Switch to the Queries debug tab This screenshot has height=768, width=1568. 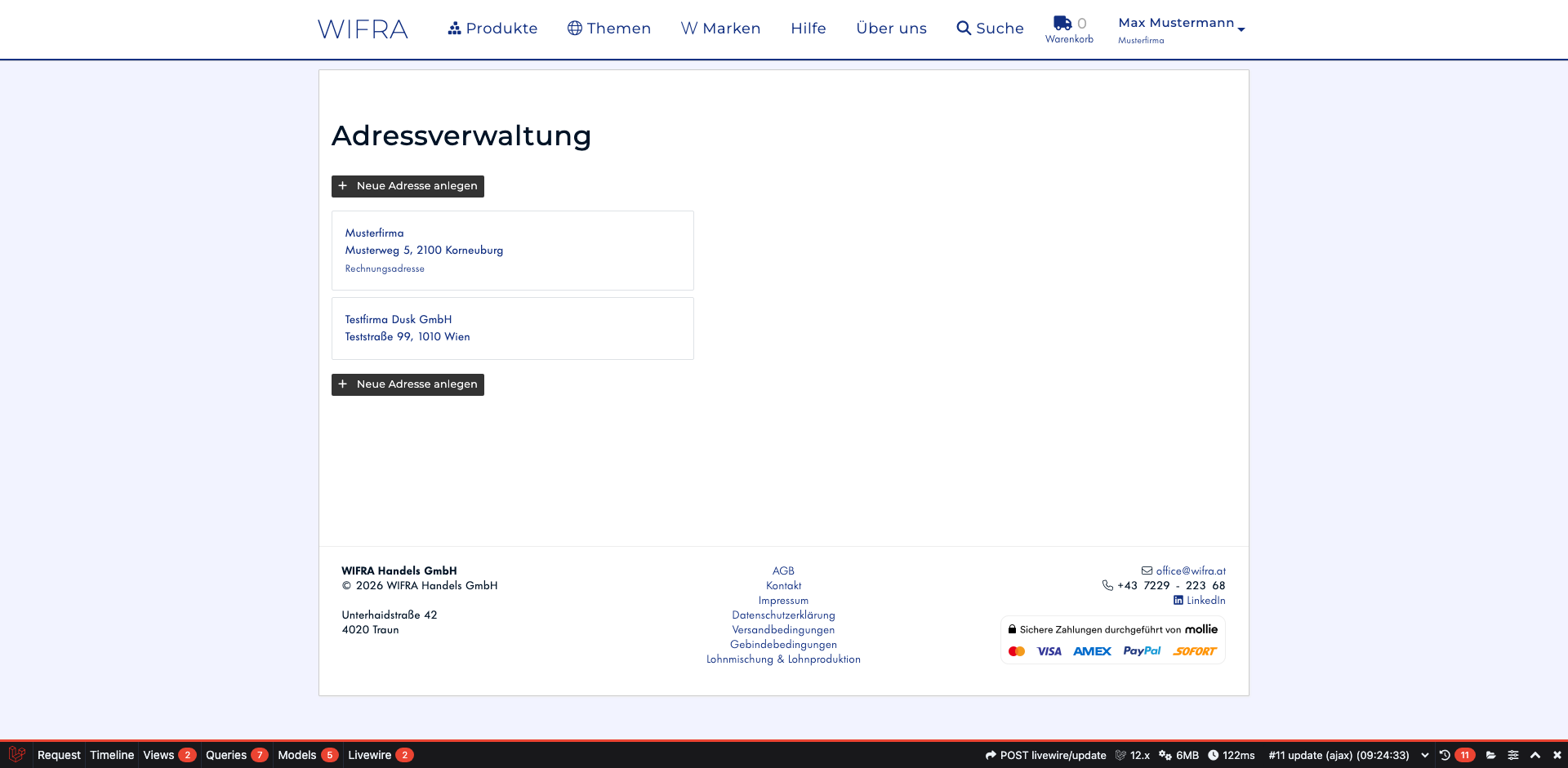[x=226, y=755]
